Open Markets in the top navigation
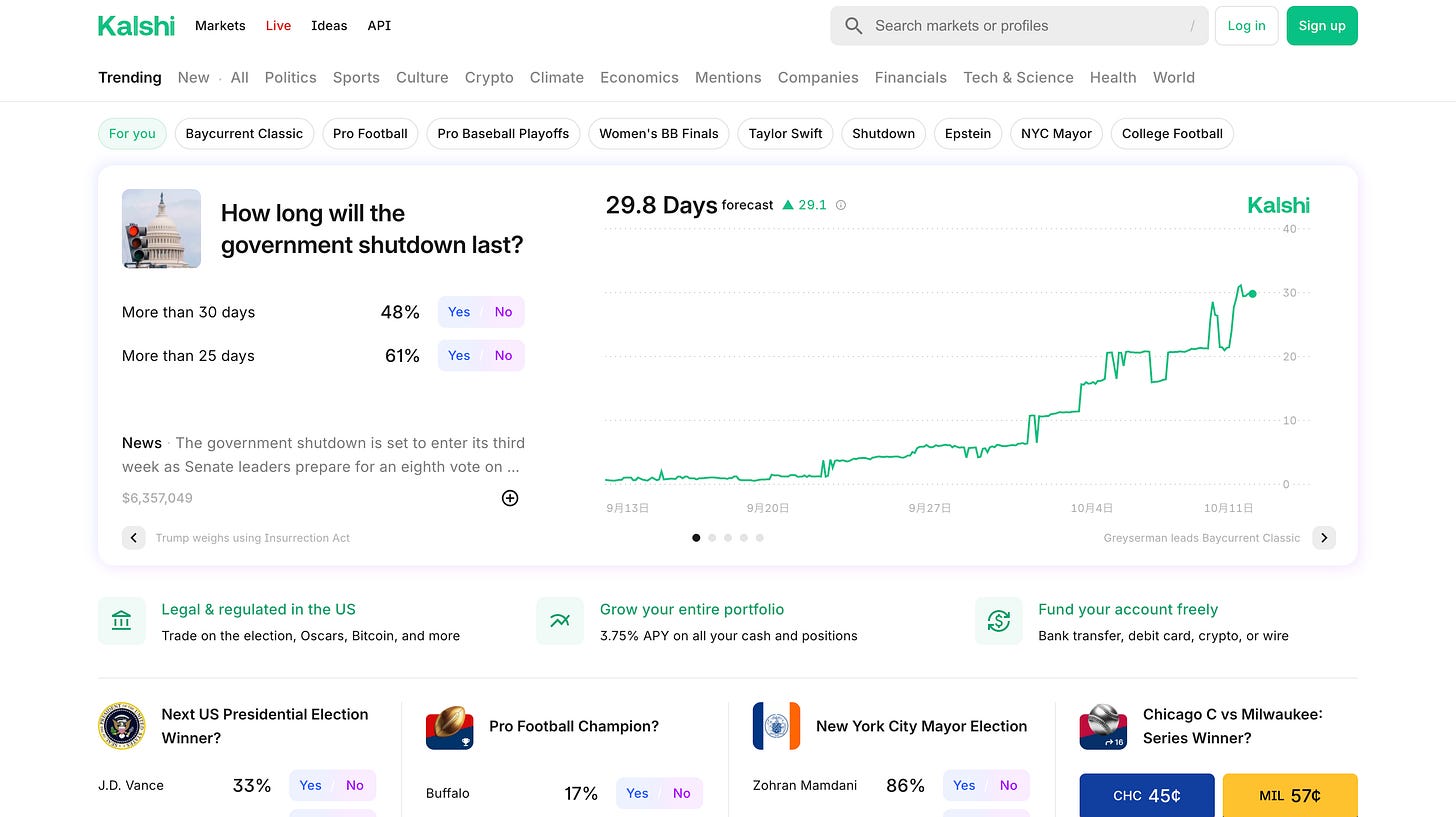Screen dimensions: 1456x817 tap(220, 26)
